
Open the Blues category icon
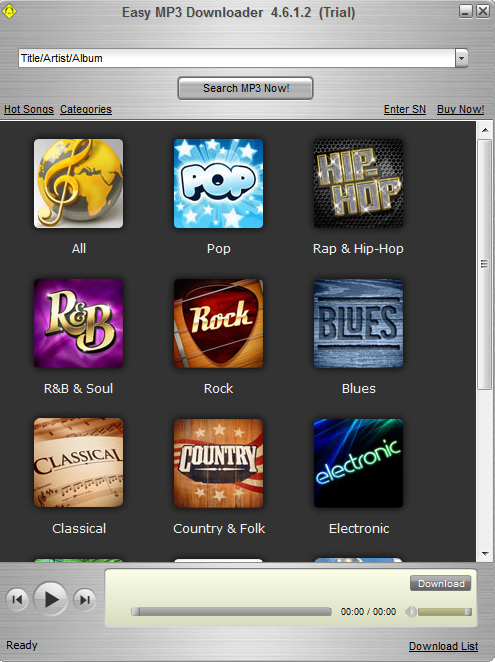358,323
